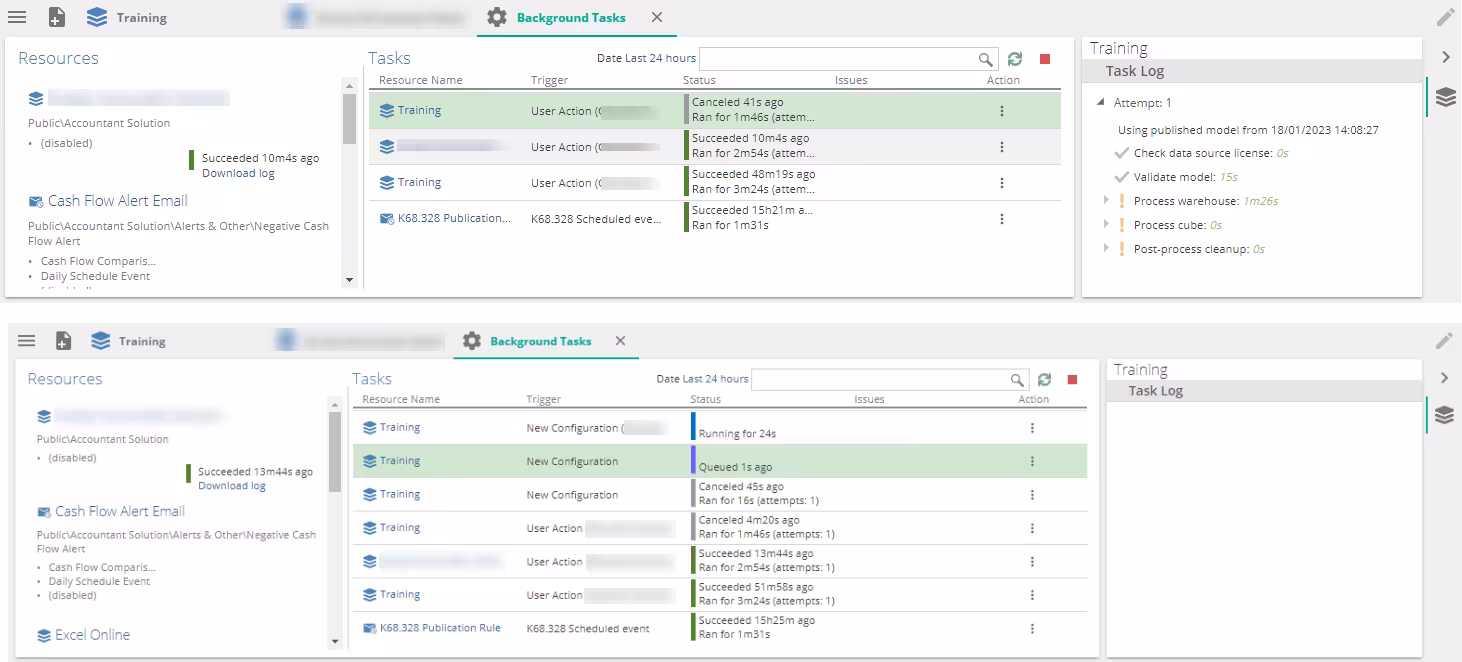Open action menu for Succeeded 48m19s ago task
This screenshot has width=1462, height=662.
pos(1002,183)
